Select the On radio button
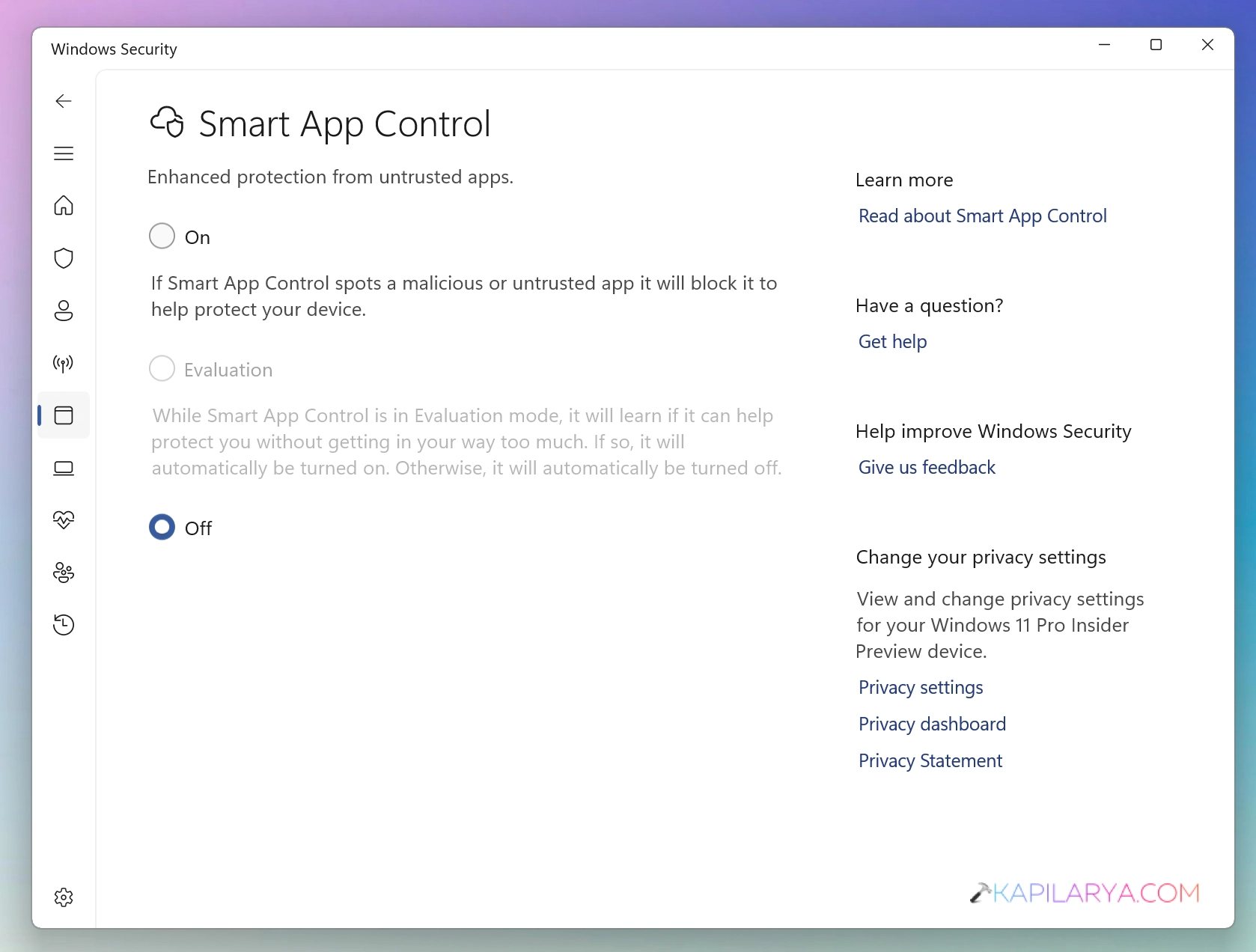The height and width of the screenshot is (952, 1256). click(x=162, y=236)
